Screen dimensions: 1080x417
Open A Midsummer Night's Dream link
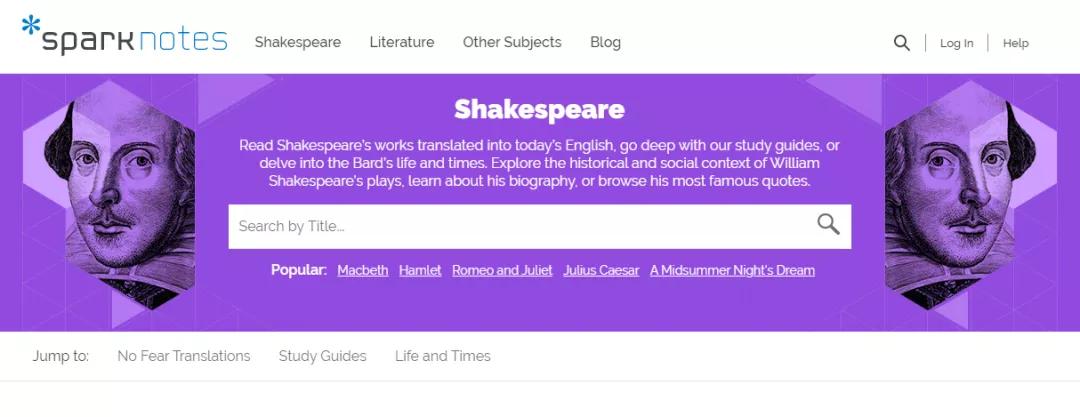[x=732, y=270]
